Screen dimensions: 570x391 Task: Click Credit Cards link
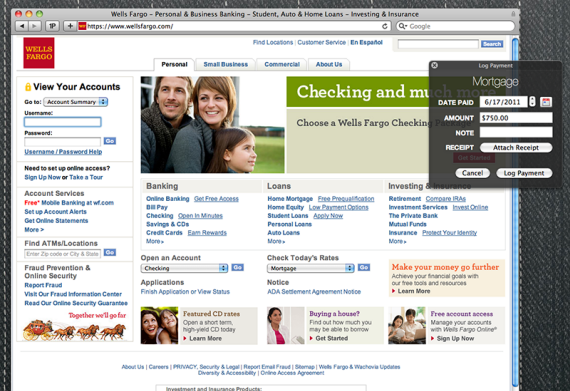coord(164,233)
